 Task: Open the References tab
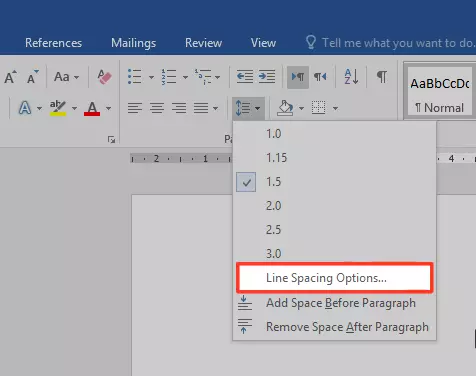[x=53, y=43]
